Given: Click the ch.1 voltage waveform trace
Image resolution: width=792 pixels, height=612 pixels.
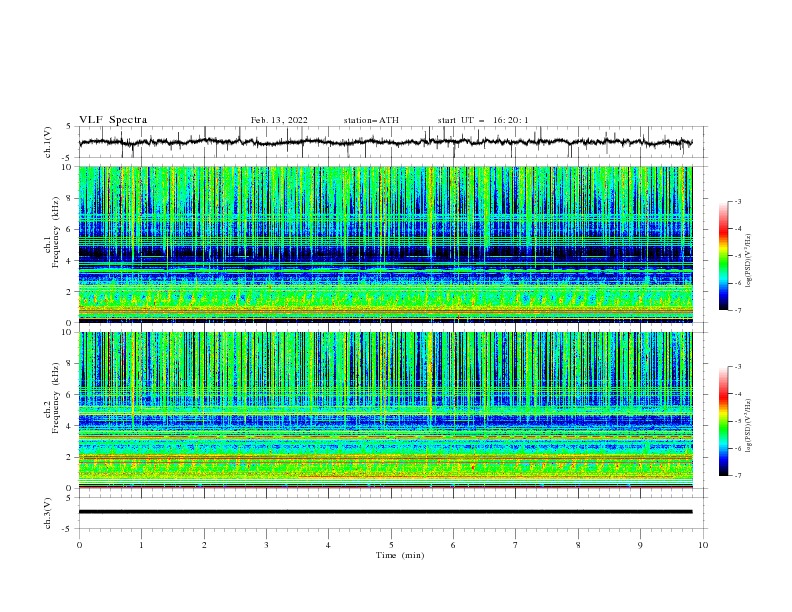Looking at the screenshot, I should pyautogui.click(x=385, y=142).
